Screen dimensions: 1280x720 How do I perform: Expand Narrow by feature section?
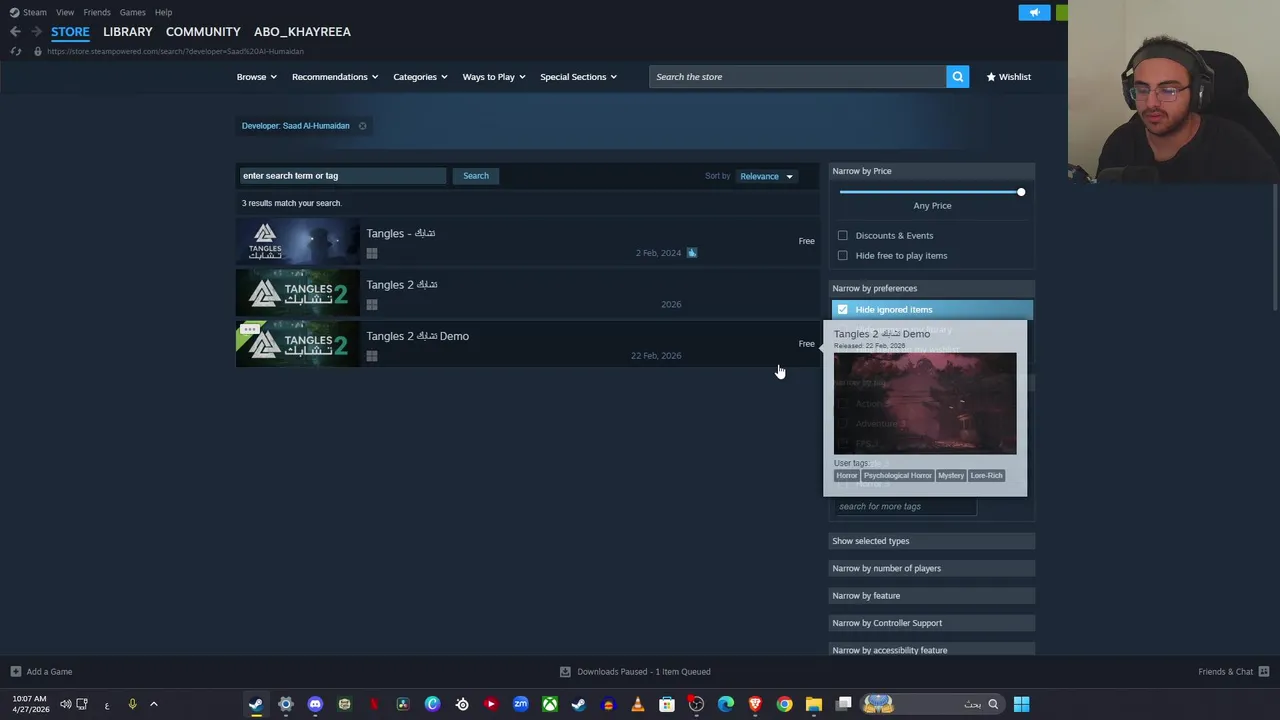click(x=931, y=596)
